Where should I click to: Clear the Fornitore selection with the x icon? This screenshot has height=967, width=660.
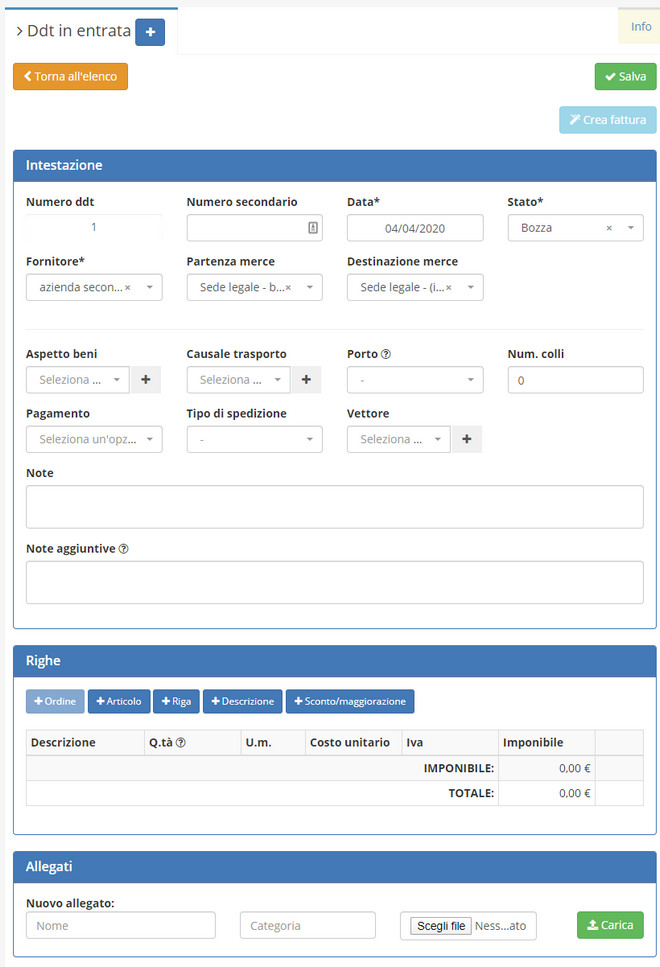(127, 288)
